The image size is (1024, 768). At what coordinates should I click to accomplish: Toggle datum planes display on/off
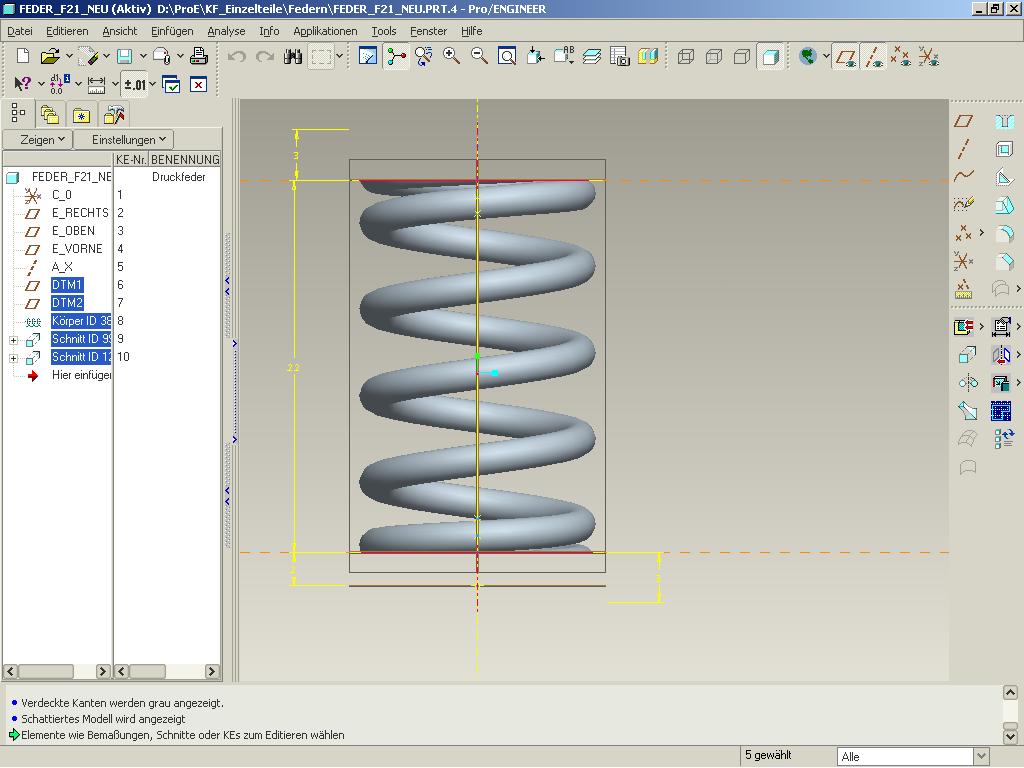845,57
